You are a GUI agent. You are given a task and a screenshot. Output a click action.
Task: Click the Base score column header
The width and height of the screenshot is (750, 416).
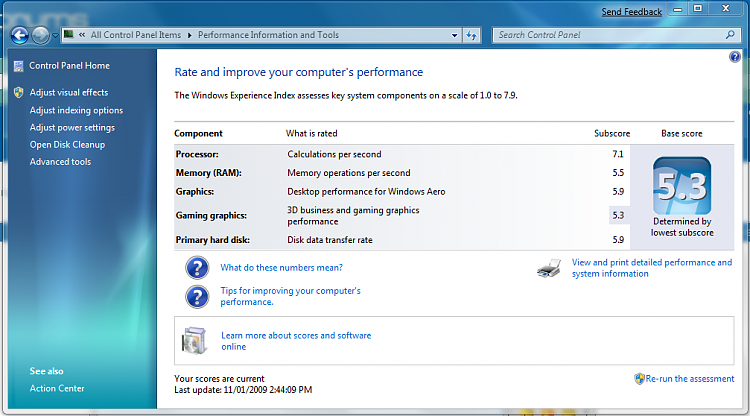point(682,133)
